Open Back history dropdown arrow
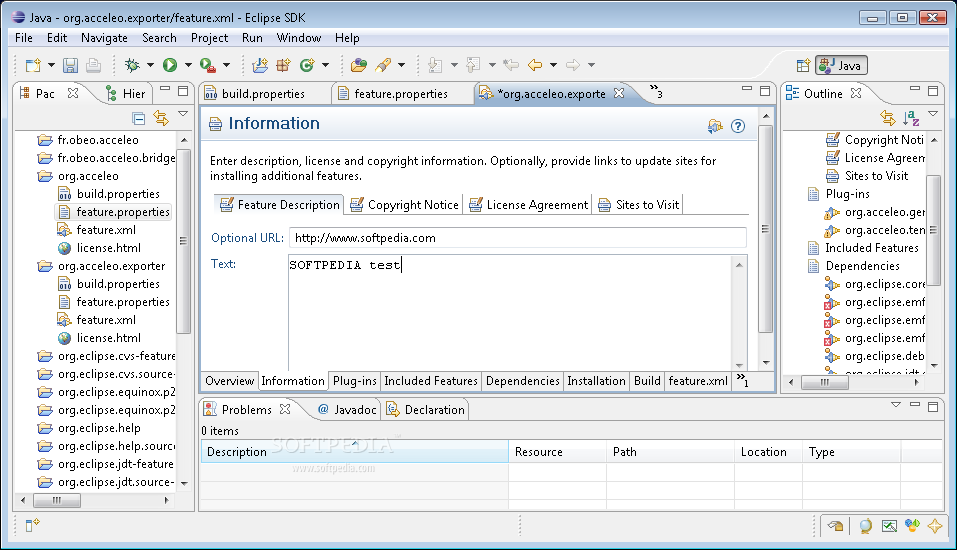 pos(553,65)
